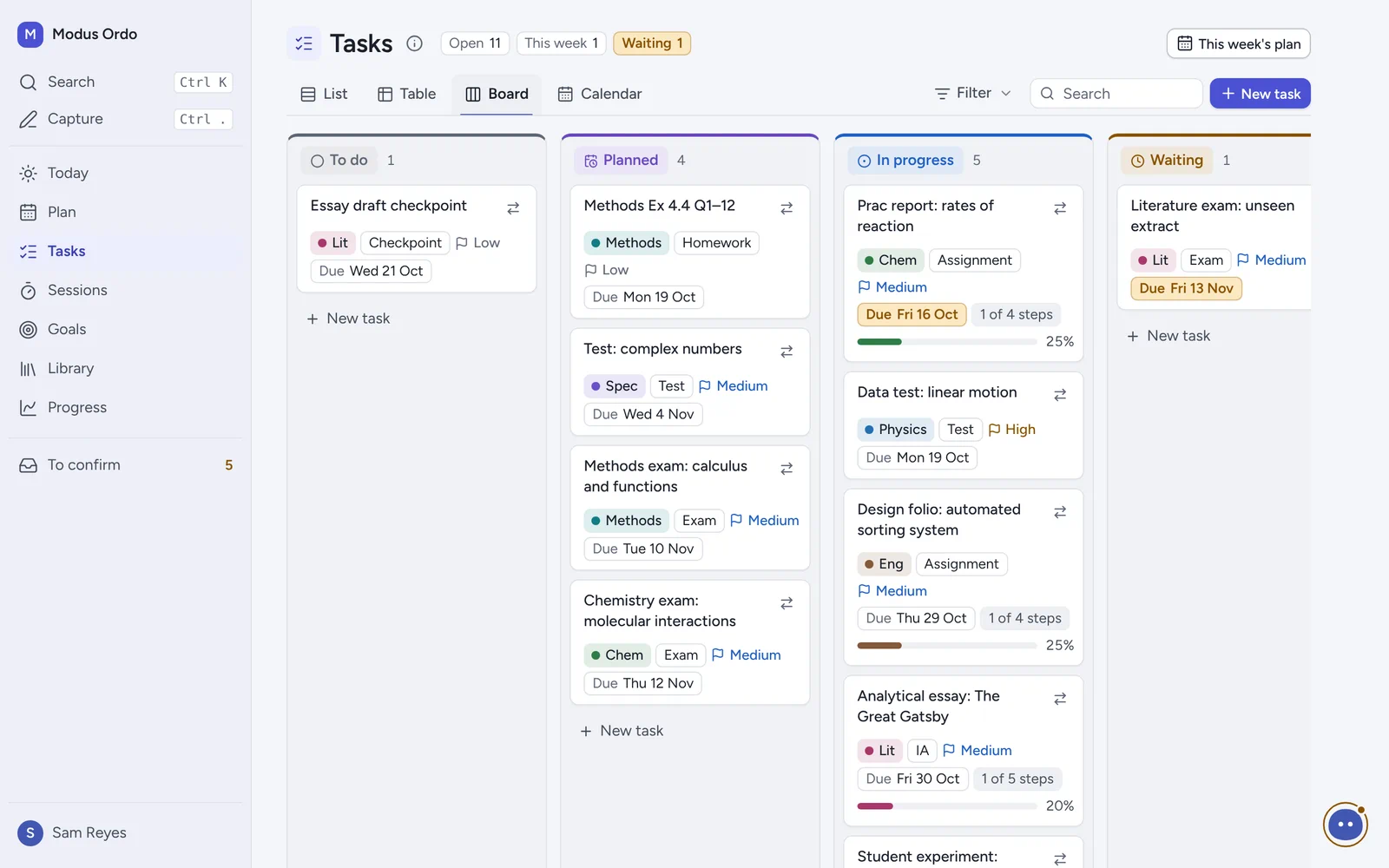
Task: Toggle the Waiting 1 filter chip
Action: (x=652, y=43)
